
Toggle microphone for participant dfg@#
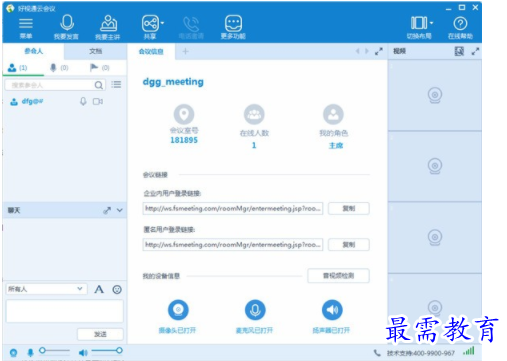point(83,101)
